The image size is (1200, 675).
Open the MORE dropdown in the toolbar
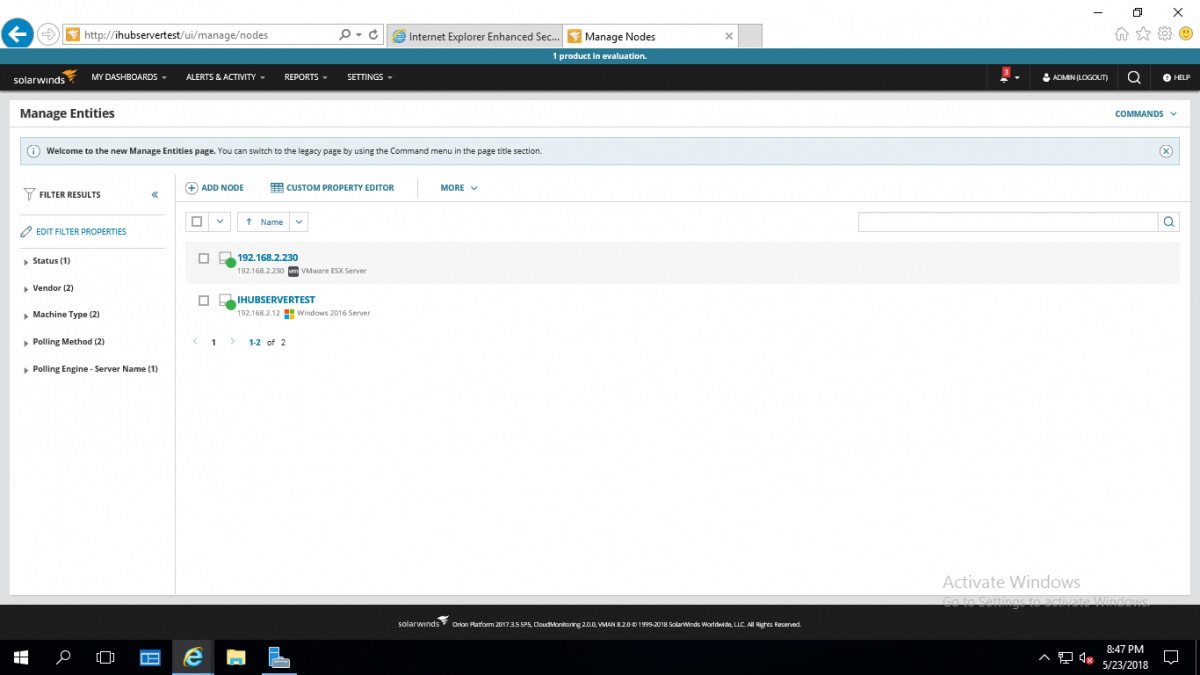[x=457, y=187]
